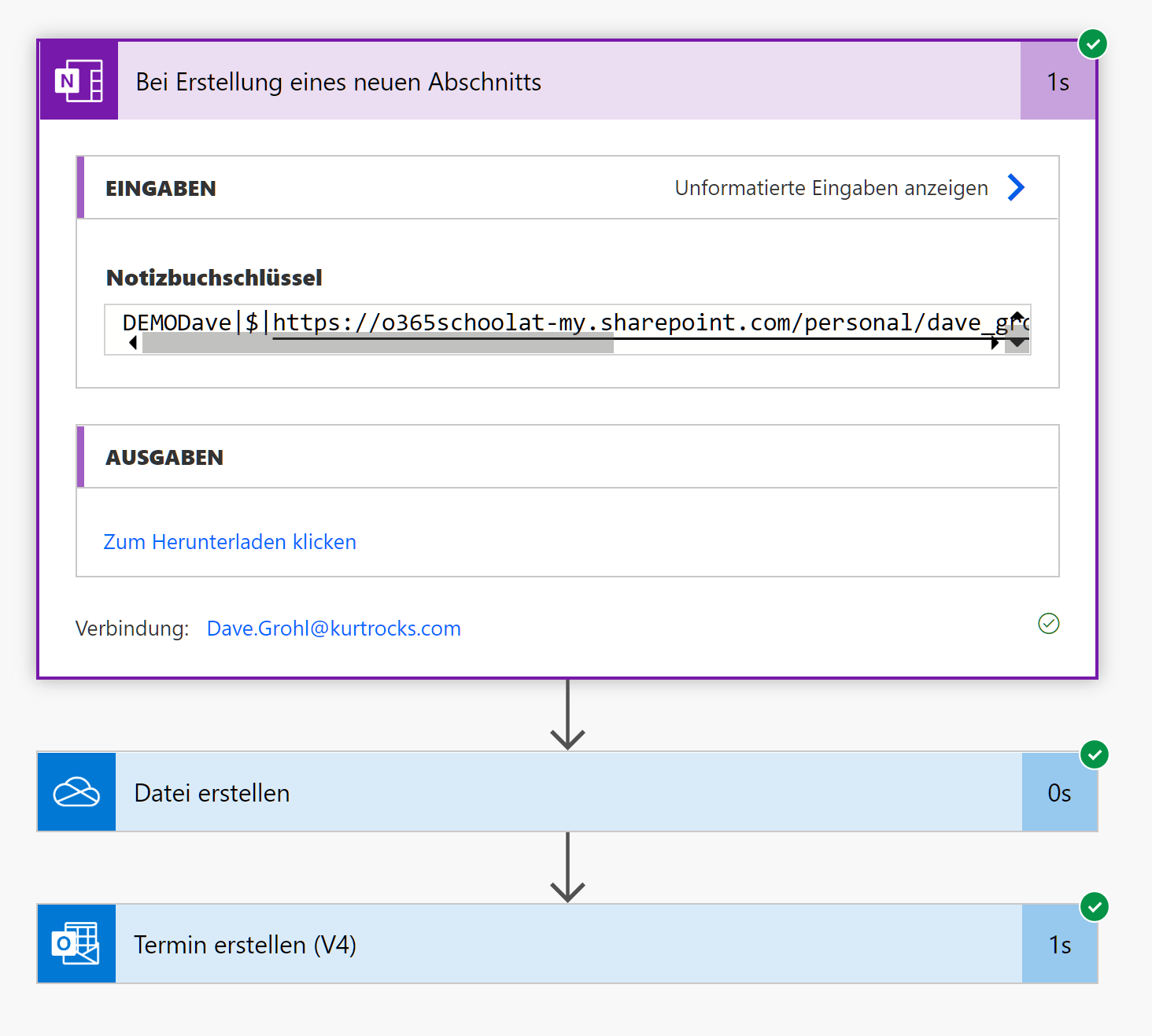
Task: Collapse the Bei Erstellung eines neuen Abschnitts header
Action: (x=569, y=81)
